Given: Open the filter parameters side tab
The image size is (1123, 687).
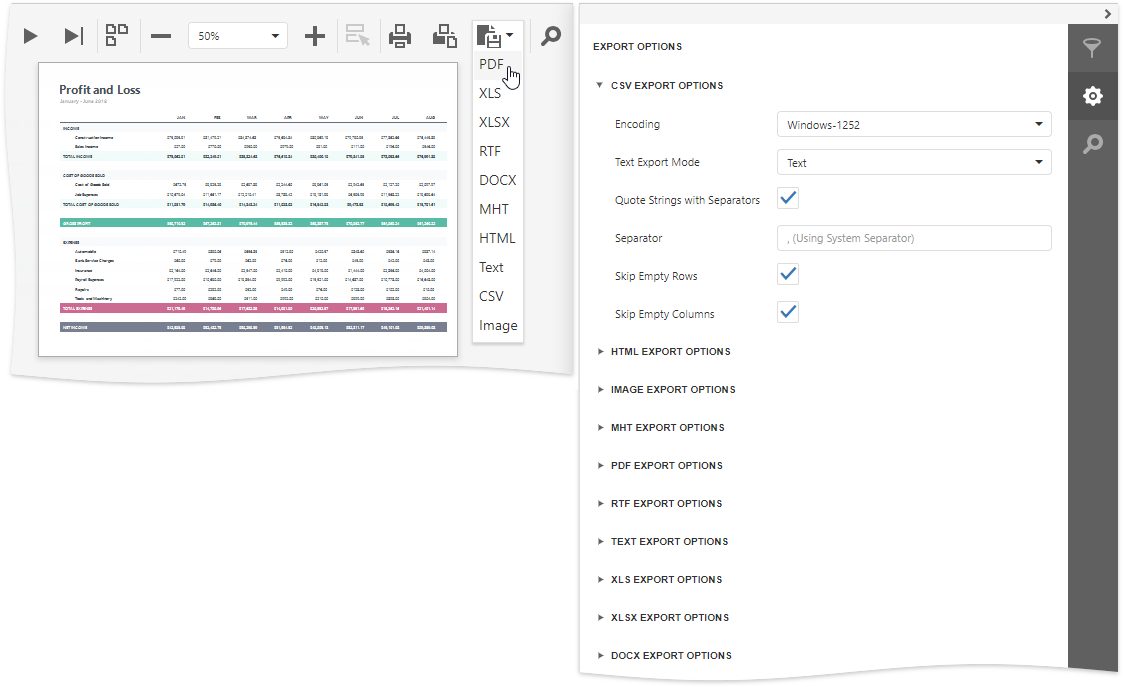Looking at the screenshot, I should point(1093,48).
